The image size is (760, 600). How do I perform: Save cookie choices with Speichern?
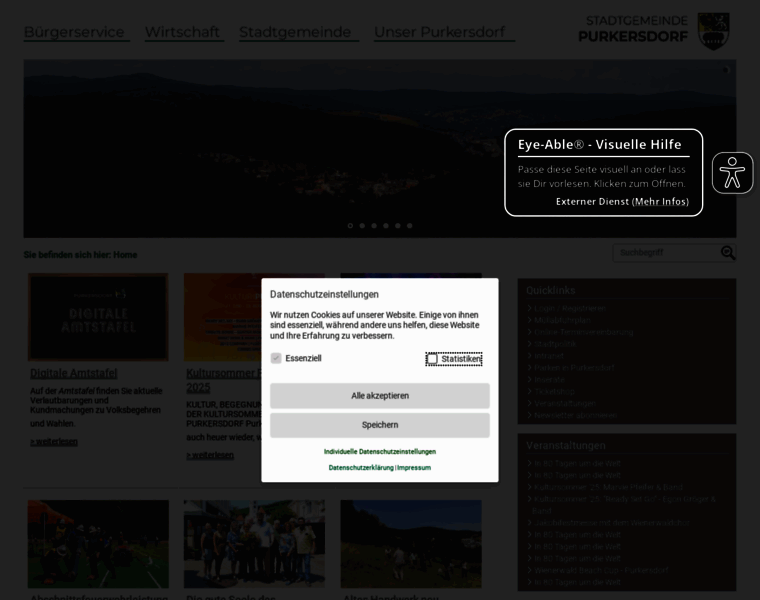click(380, 425)
